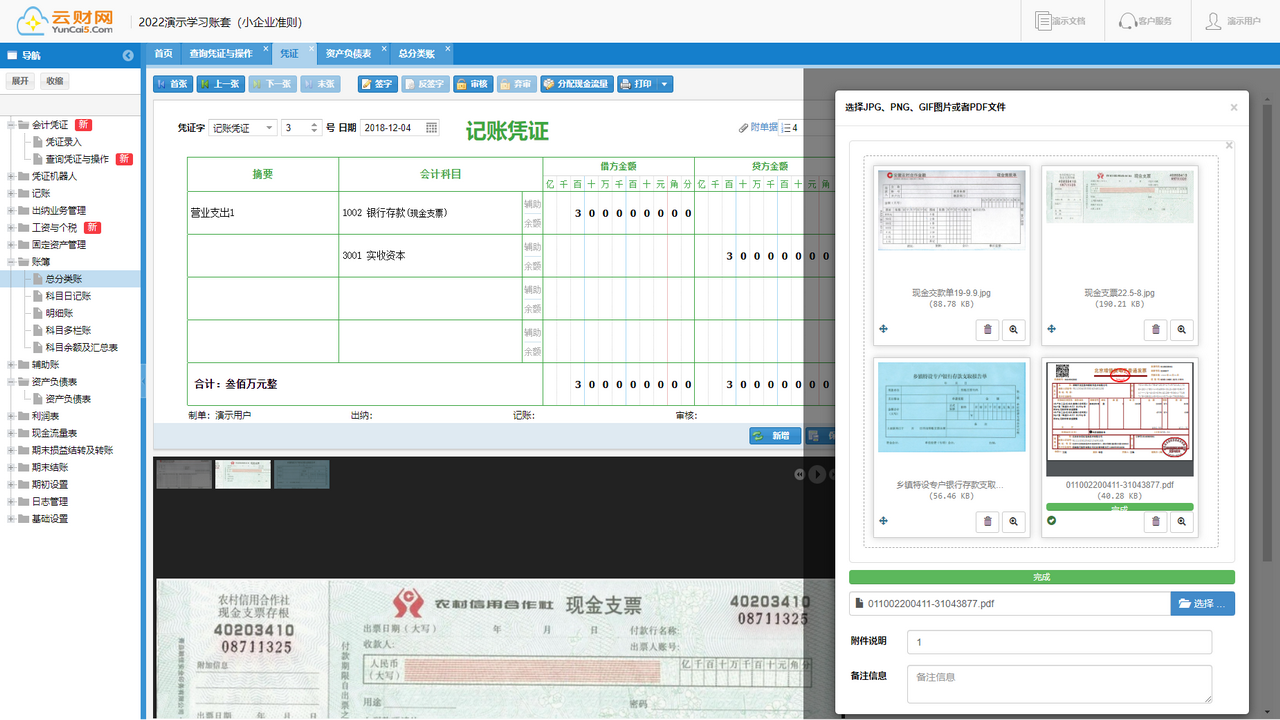The image size is (1280, 720).
Task: Open the 附单据 attachments link
Action: [762, 126]
